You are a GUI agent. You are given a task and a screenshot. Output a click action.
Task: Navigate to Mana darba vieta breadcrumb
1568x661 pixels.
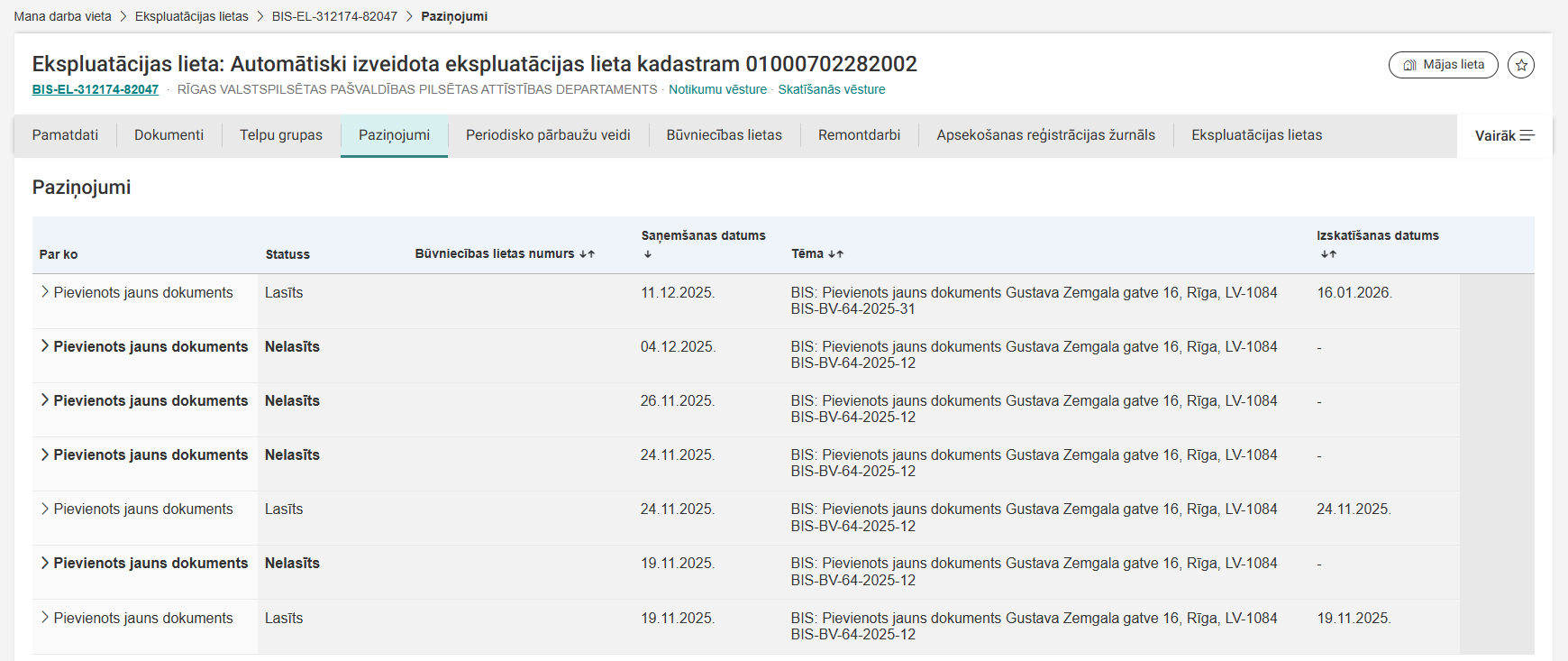coord(62,16)
